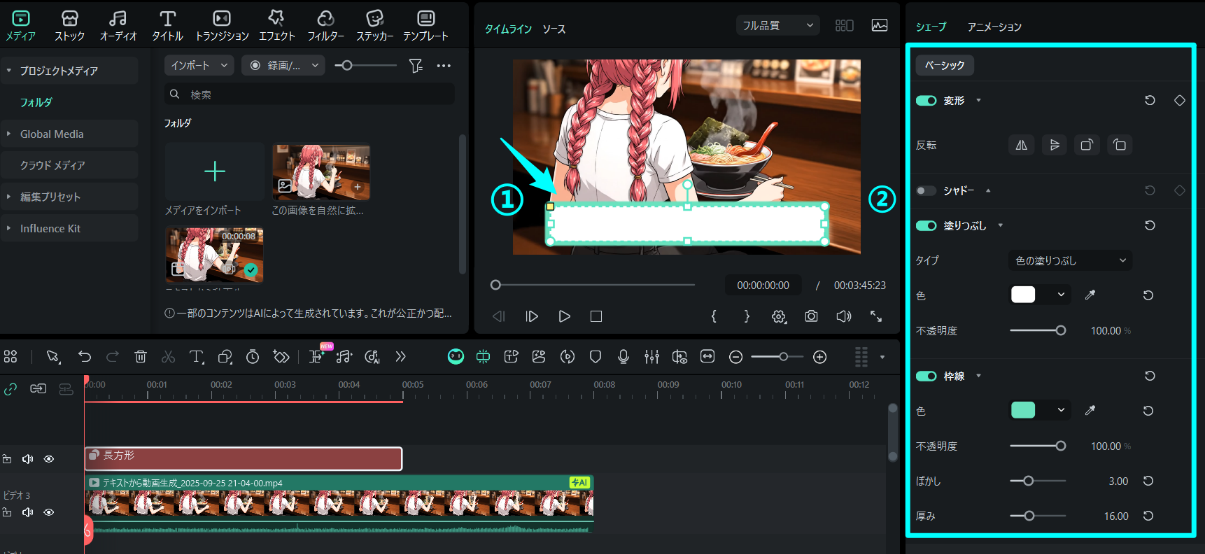Pick fill color with eyedropper
Viewport: 1205px width, 554px height.
(x=1091, y=295)
